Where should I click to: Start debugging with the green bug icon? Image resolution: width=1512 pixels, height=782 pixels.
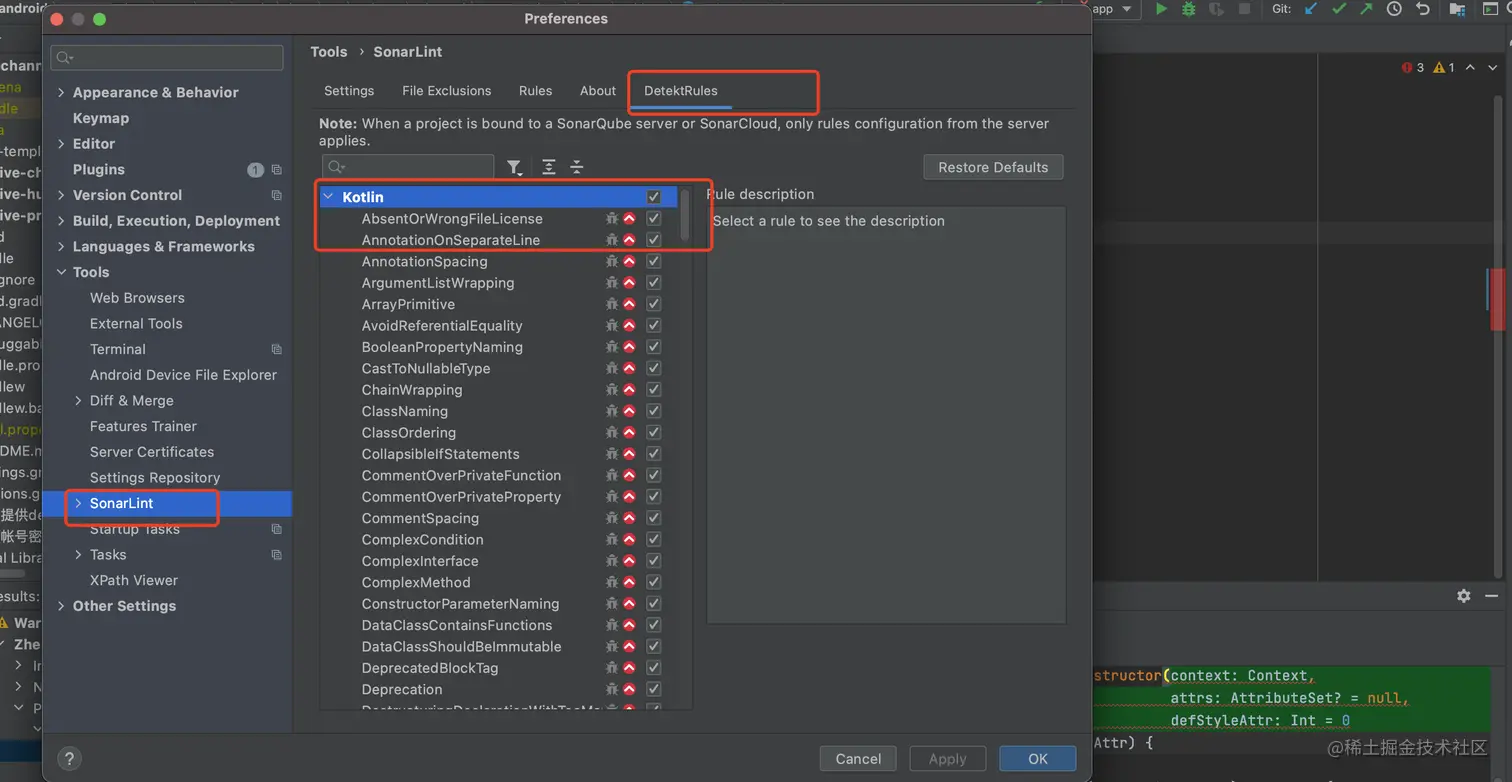[x=1189, y=9]
